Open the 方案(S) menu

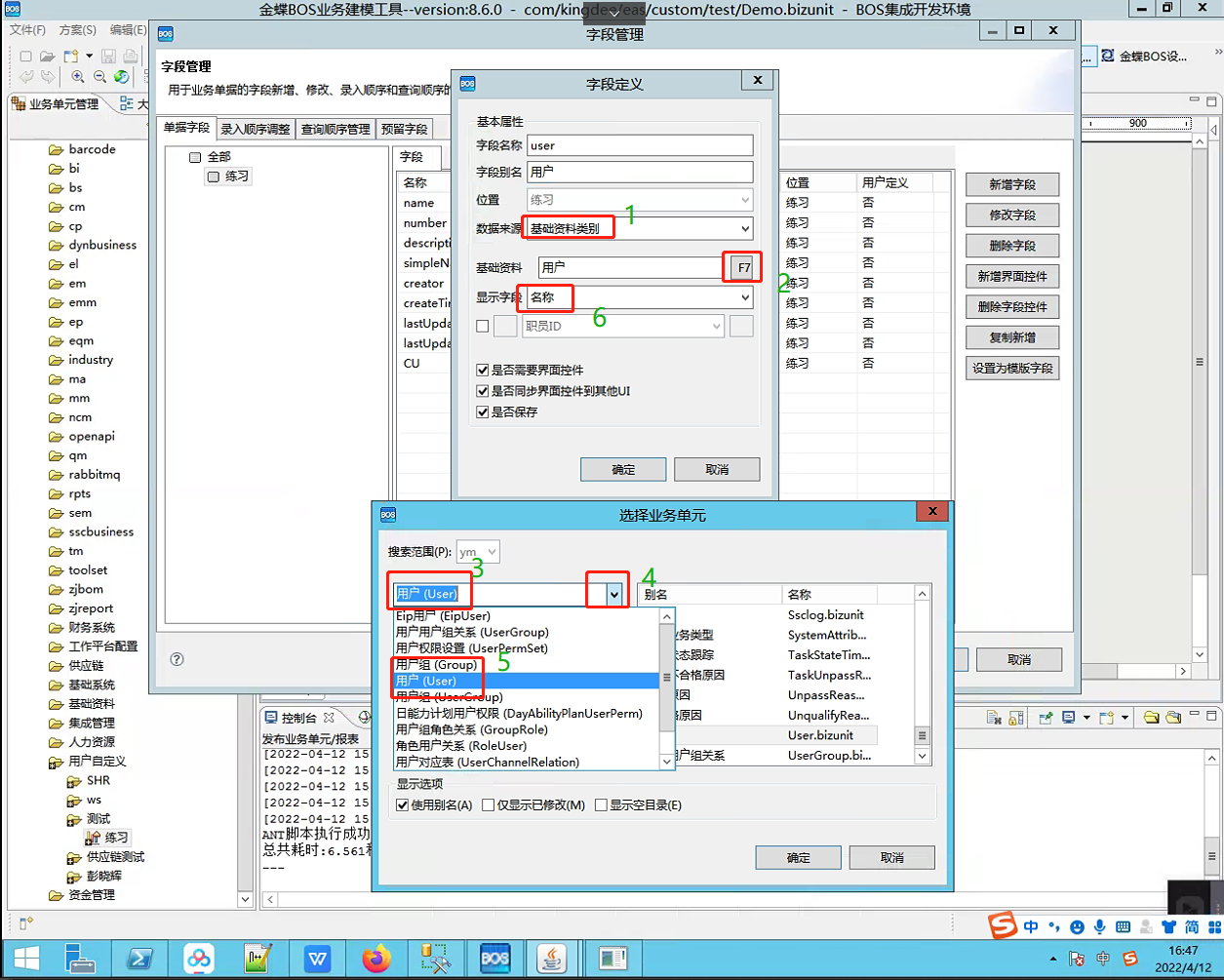(78, 30)
